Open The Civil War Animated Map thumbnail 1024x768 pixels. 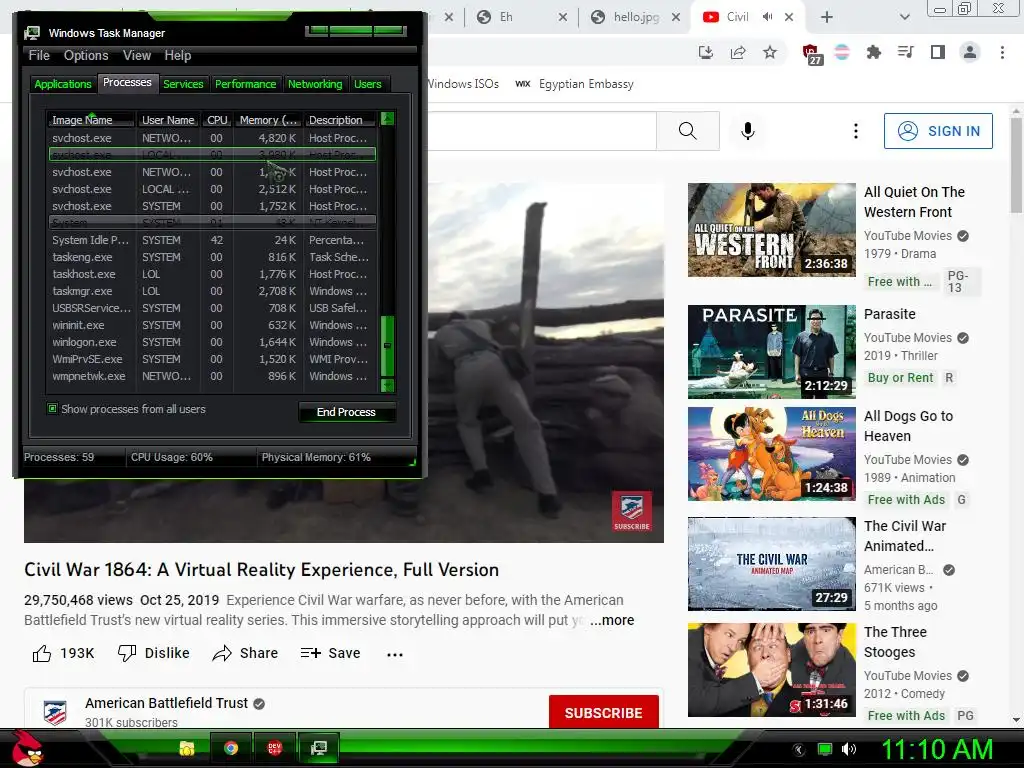point(771,564)
